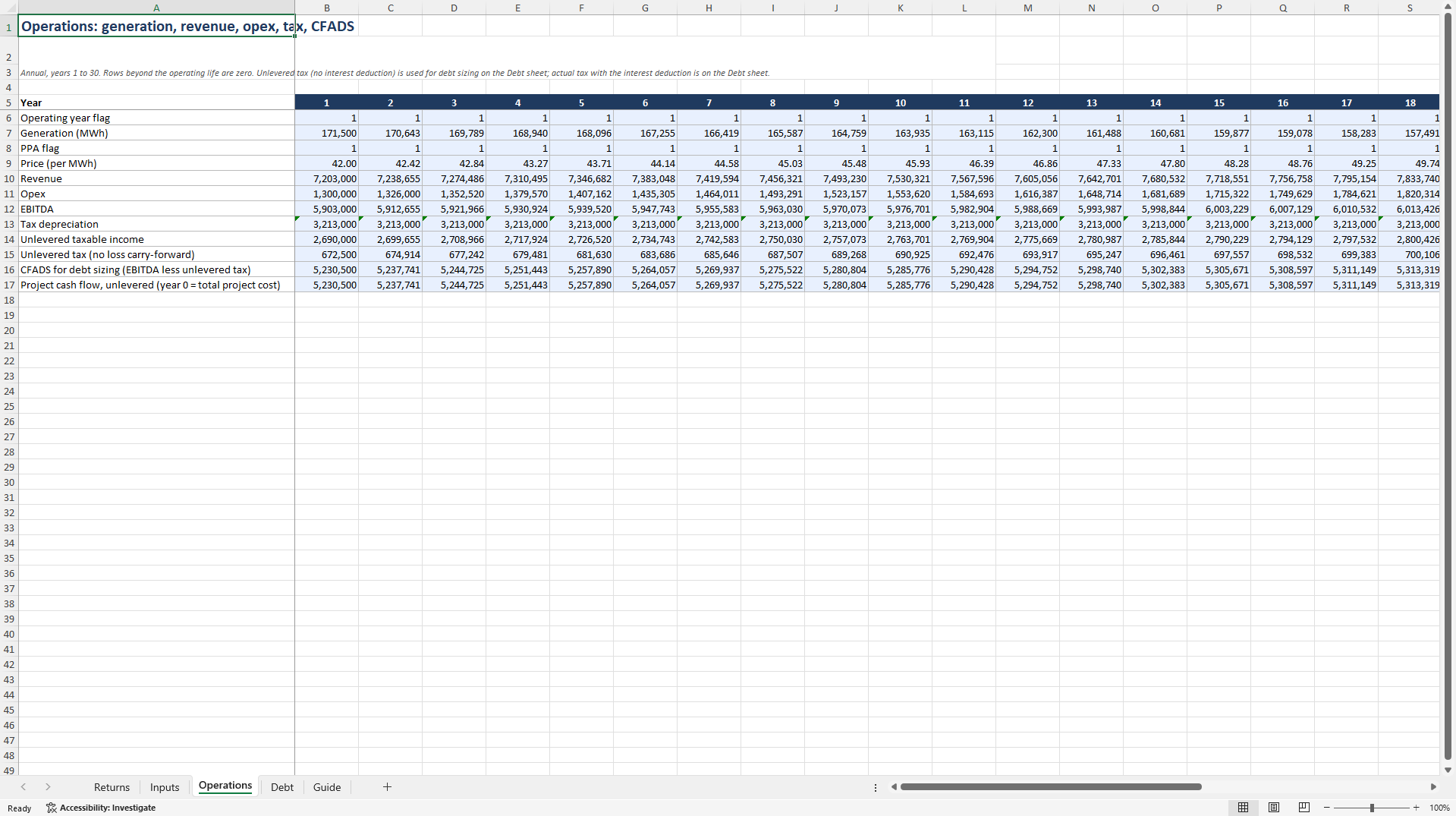Image resolution: width=1456 pixels, height=816 pixels.
Task: Select row 17 header
Action: [9, 285]
